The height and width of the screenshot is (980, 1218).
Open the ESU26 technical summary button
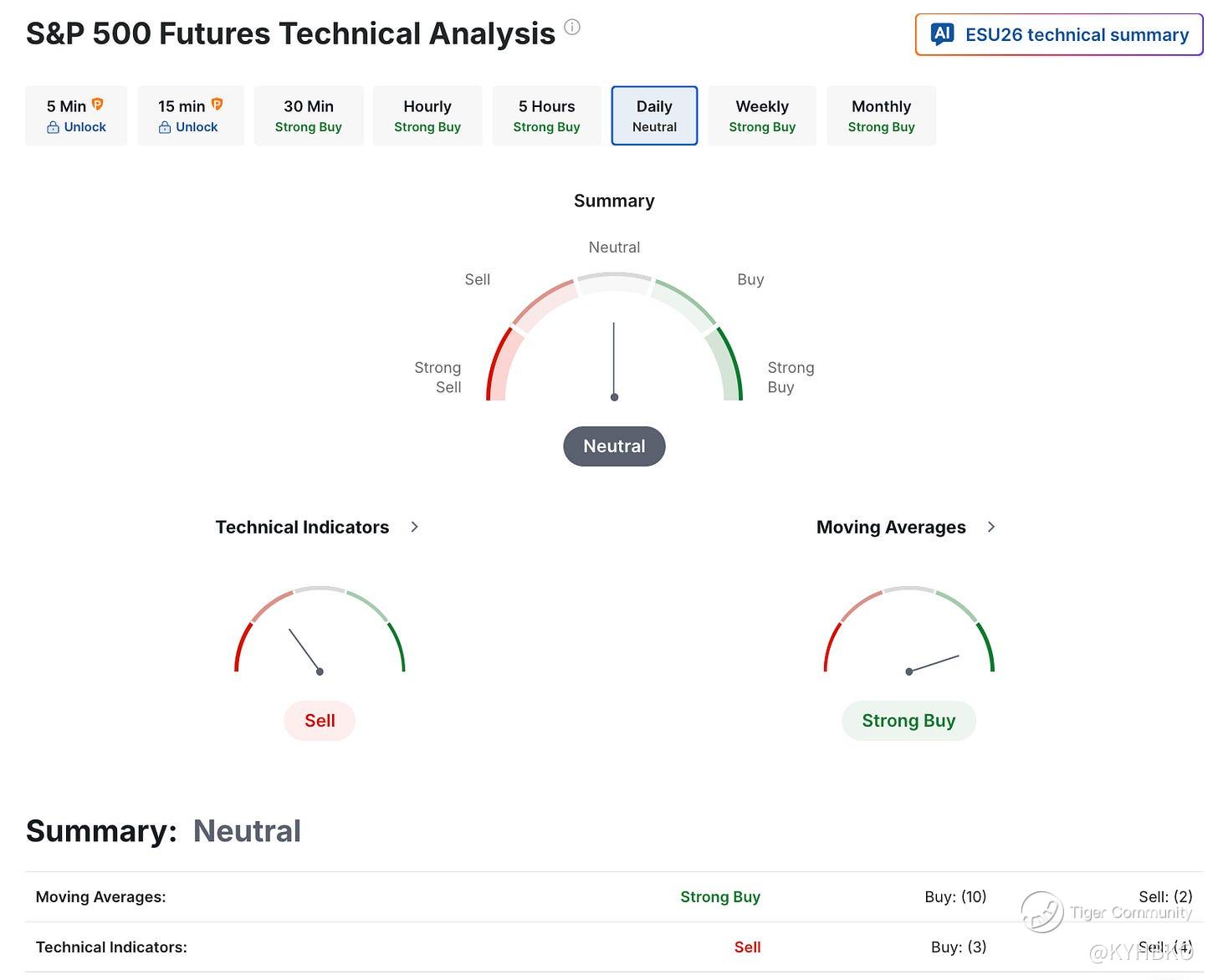tap(1059, 34)
